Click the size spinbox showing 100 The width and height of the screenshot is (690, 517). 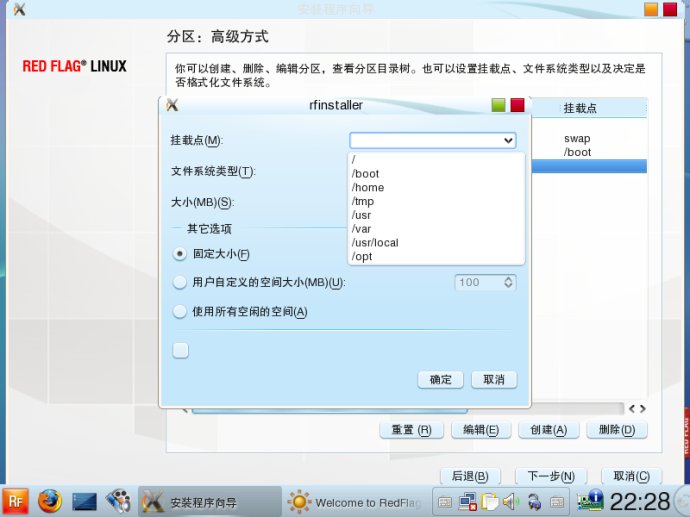click(x=480, y=283)
